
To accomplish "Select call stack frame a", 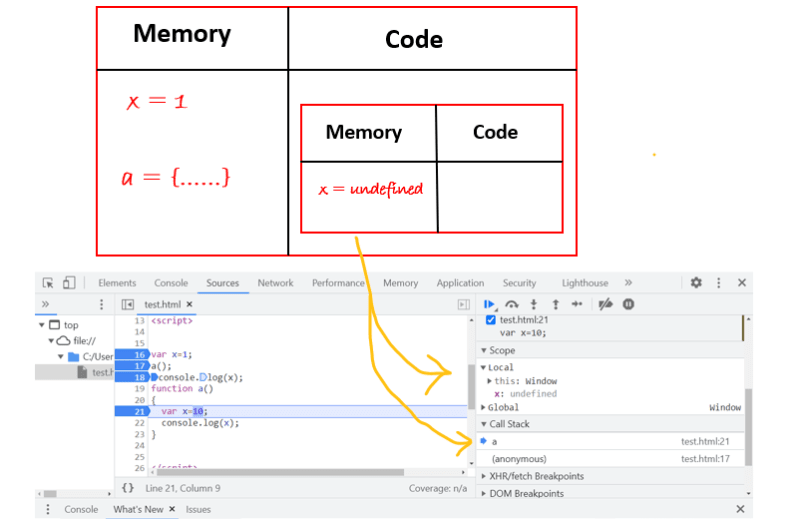I will pyautogui.click(x=610, y=441).
